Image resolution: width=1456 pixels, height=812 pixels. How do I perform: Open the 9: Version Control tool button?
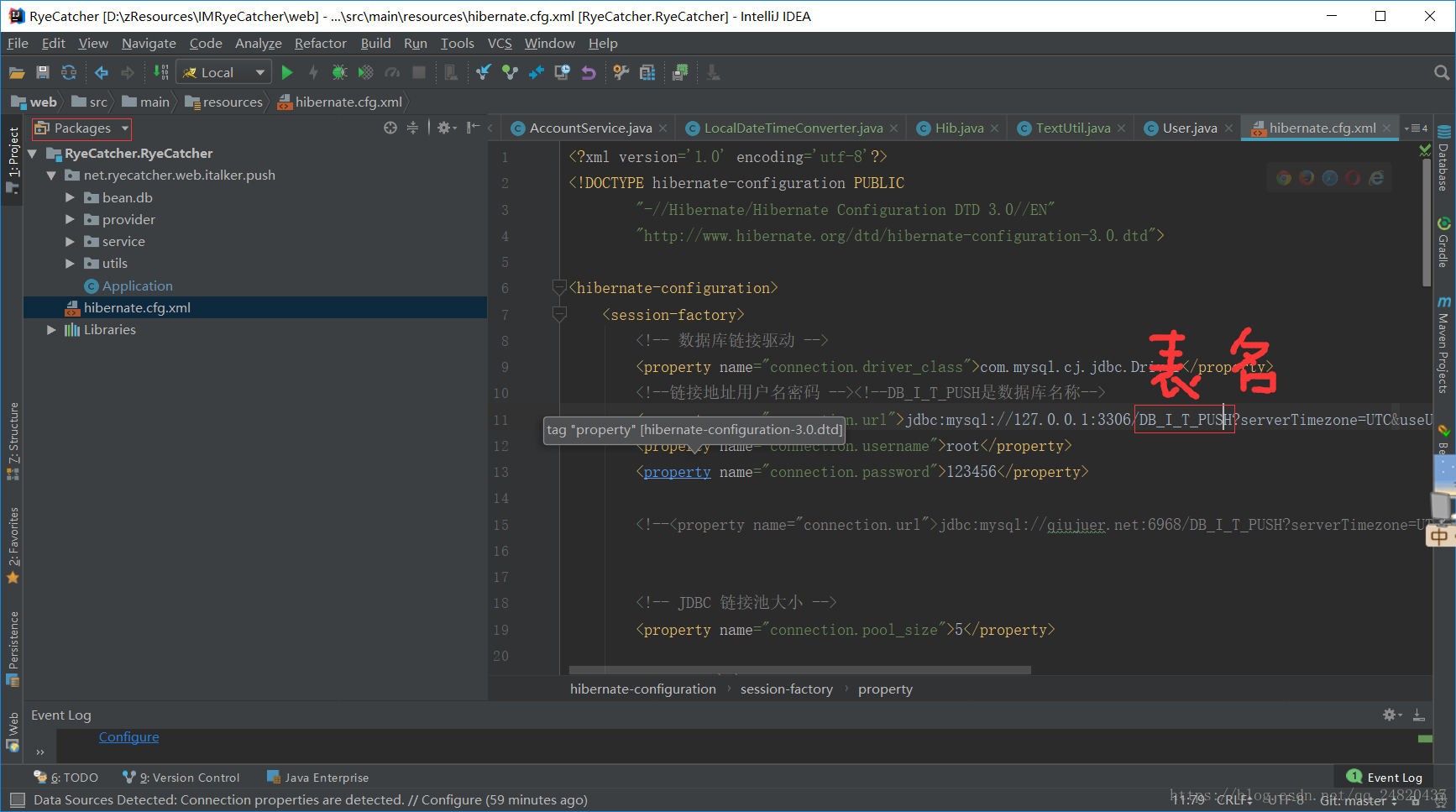(181, 778)
